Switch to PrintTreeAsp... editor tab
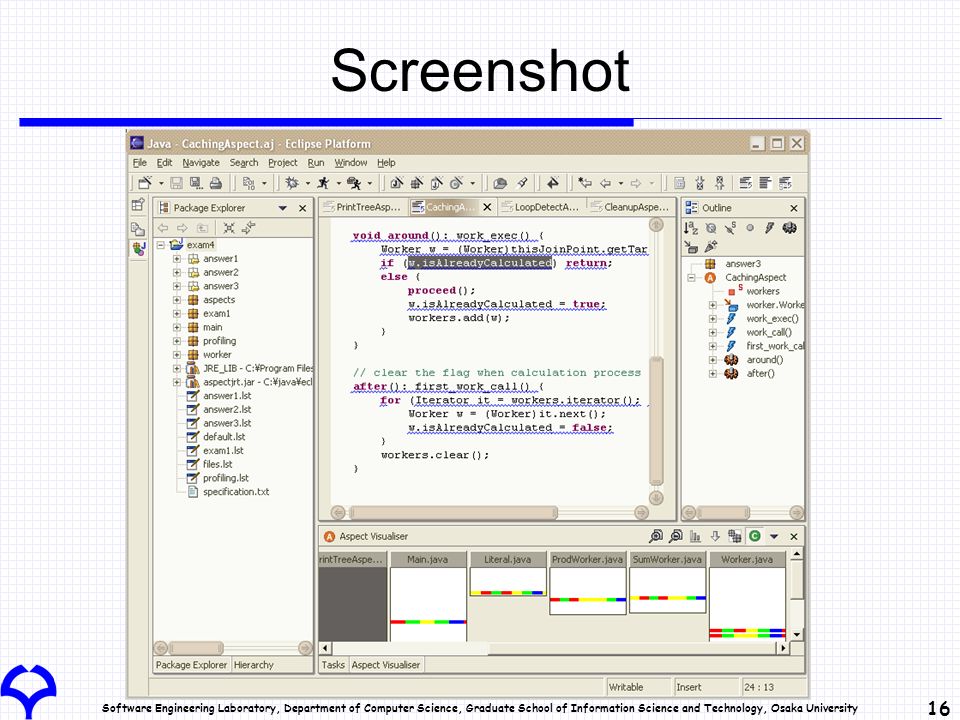The height and width of the screenshot is (720, 960). (x=362, y=207)
